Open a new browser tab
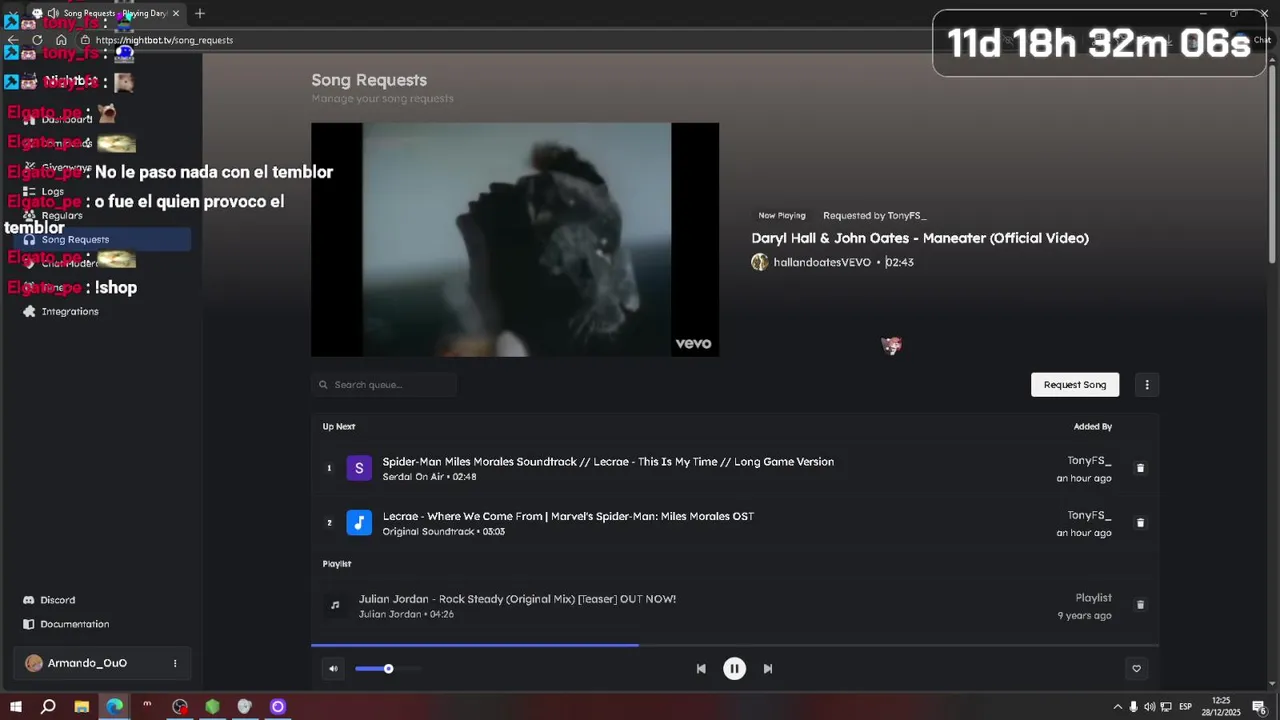 click(200, 13)
